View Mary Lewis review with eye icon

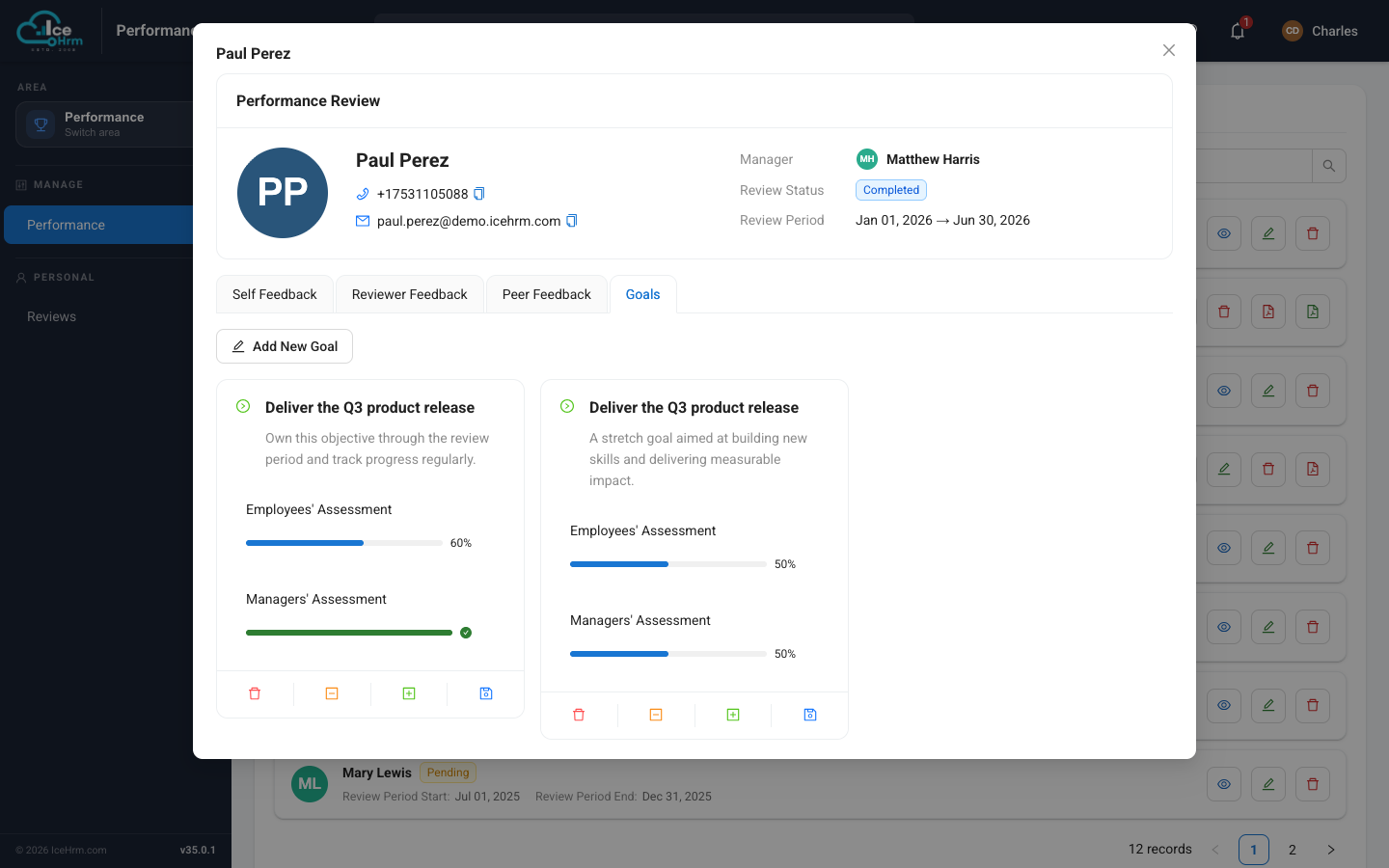tap(1224, 784)
